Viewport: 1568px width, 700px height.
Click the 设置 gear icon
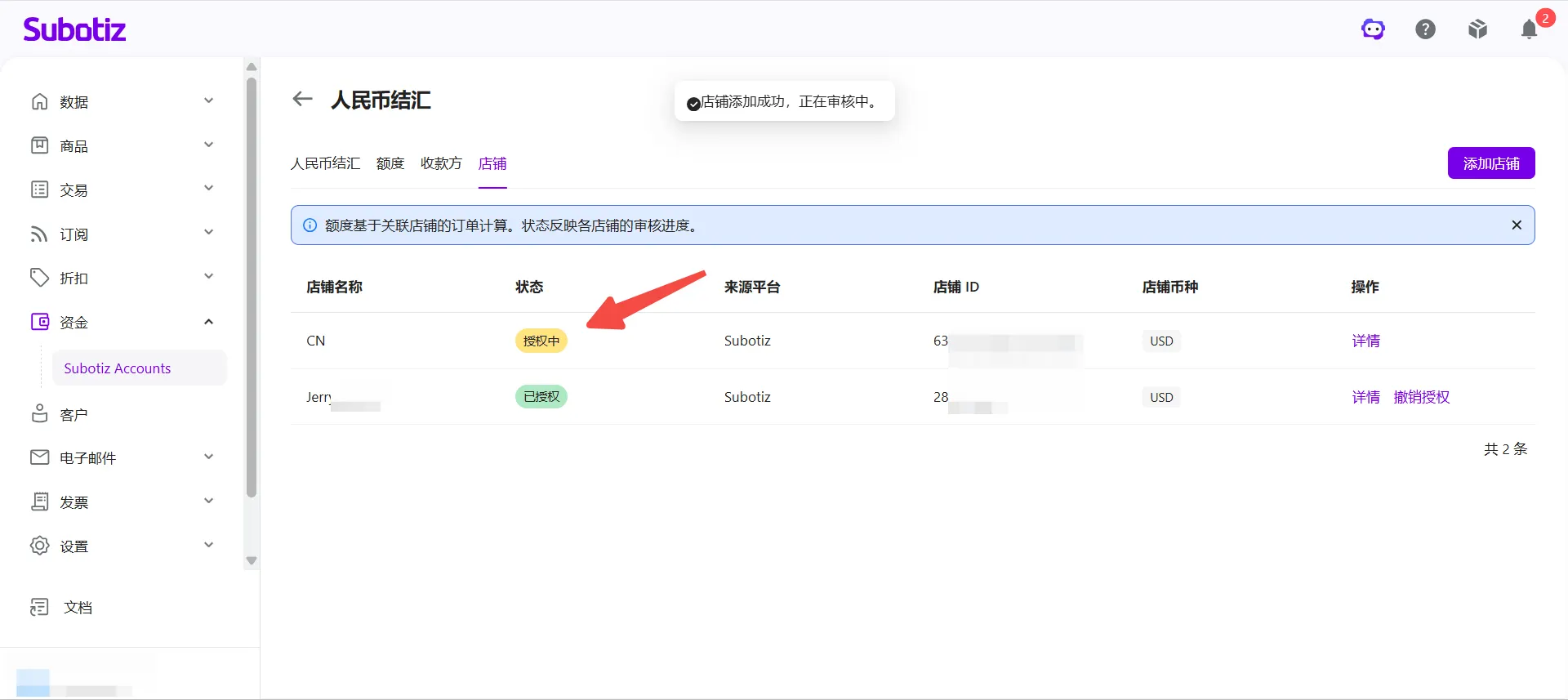39,546
